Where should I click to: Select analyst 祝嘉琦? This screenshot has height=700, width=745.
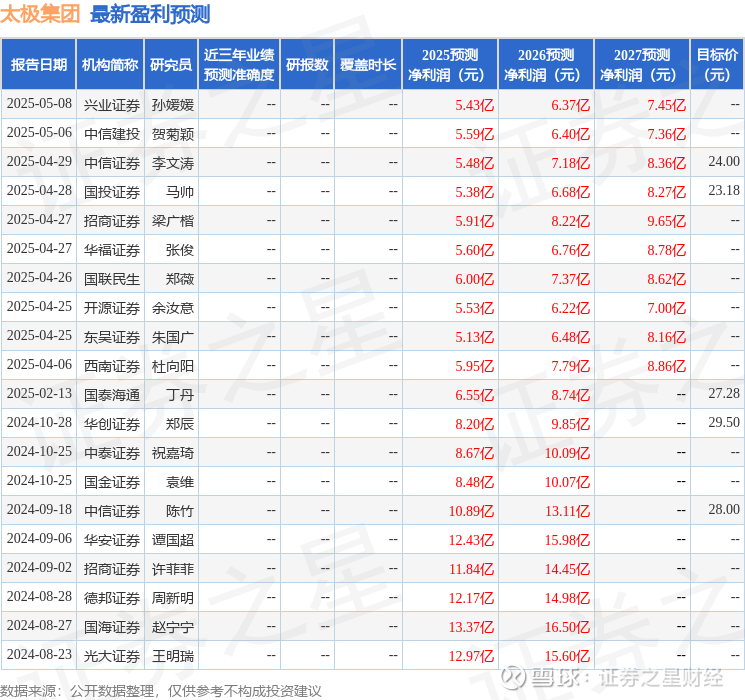[172, 453]
